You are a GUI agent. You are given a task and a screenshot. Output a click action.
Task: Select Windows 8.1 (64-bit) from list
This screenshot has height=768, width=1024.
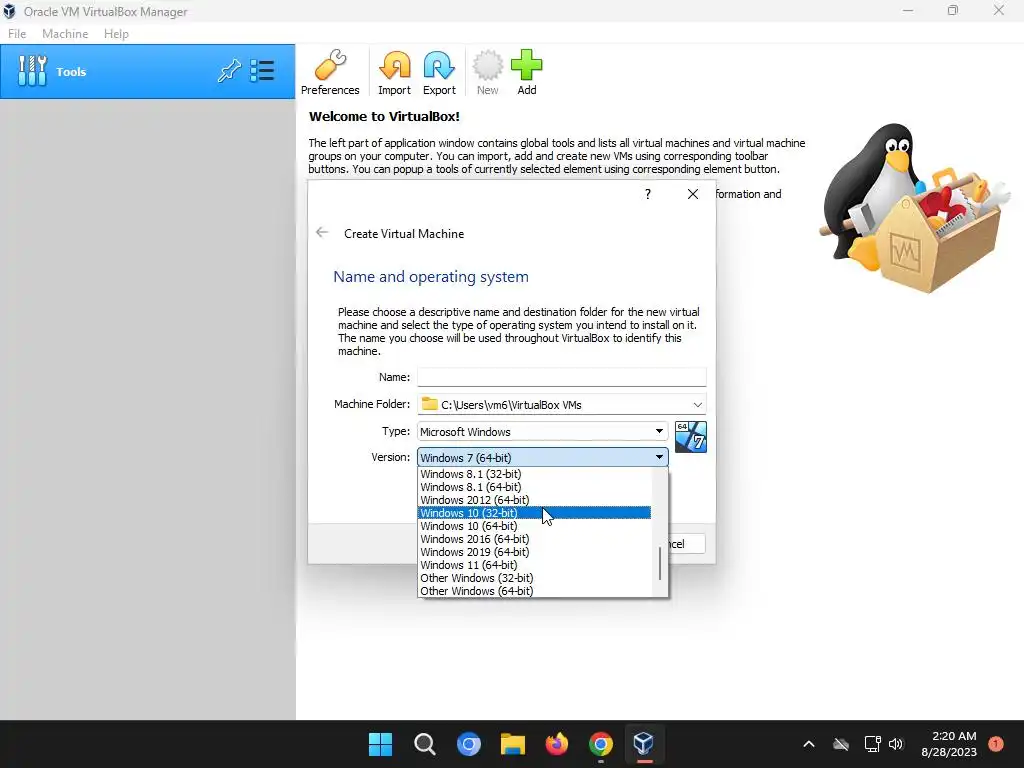click(x=534, y=487)
